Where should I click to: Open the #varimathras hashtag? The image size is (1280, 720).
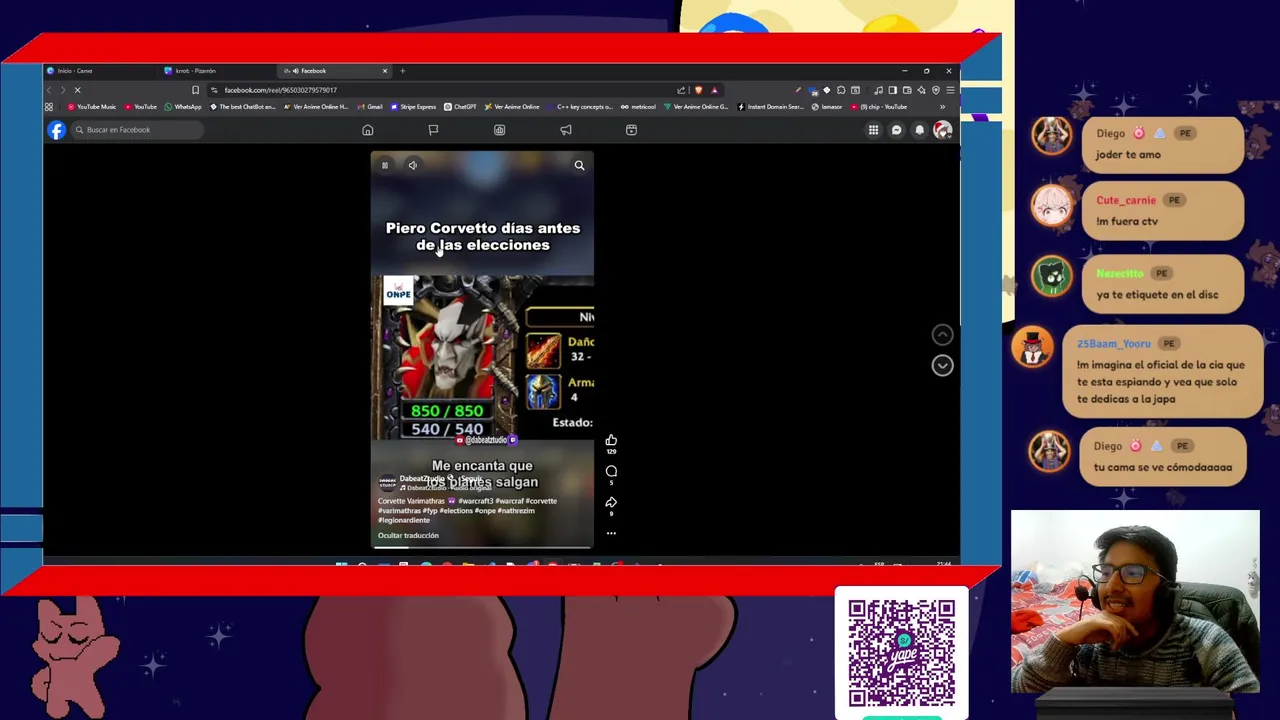tap(399, 511)
